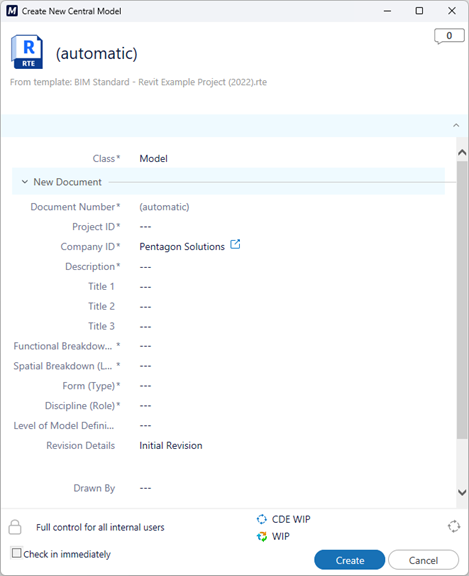Click the Revit RTE file icon

coord(27,51)
